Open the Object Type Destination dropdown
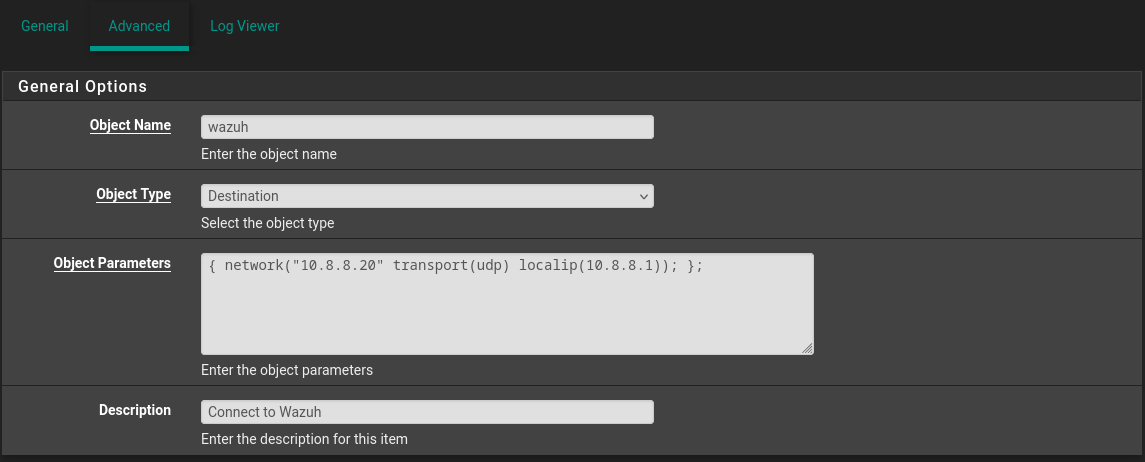 coord(427,196)
